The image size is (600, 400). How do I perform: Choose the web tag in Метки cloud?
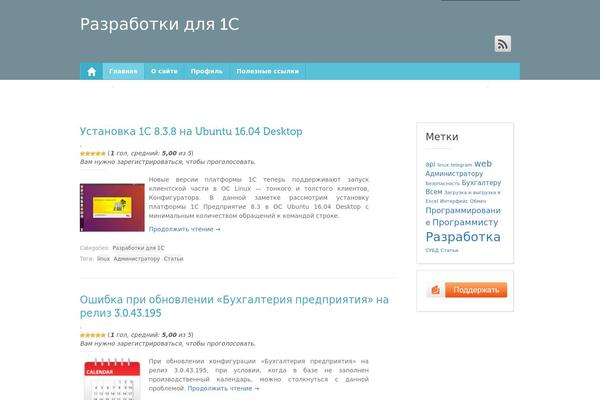click(483, 164)
